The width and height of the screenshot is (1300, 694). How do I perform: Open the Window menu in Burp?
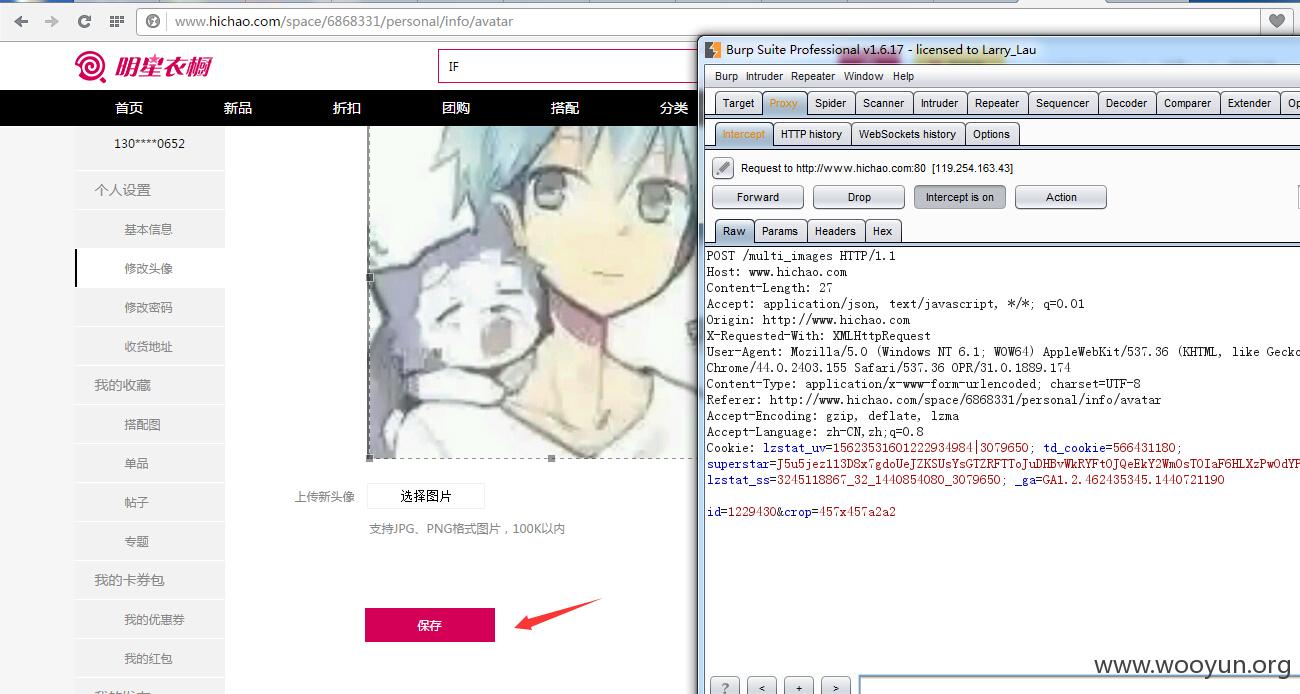click(863, 76)
